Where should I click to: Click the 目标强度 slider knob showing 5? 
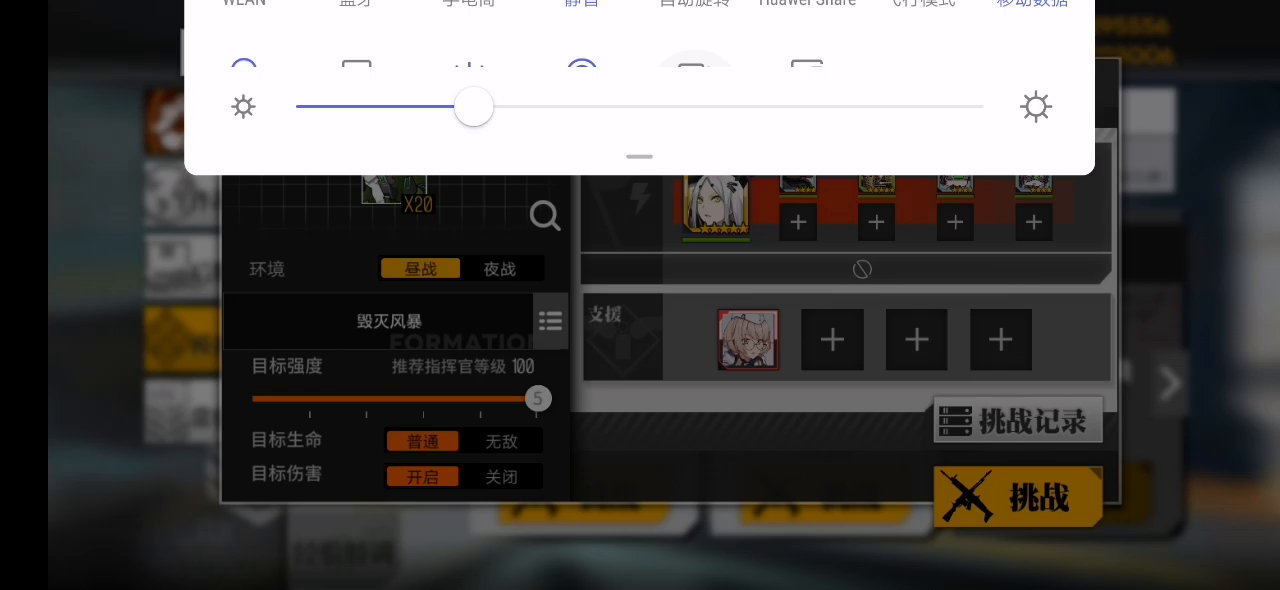coord(538,399)
